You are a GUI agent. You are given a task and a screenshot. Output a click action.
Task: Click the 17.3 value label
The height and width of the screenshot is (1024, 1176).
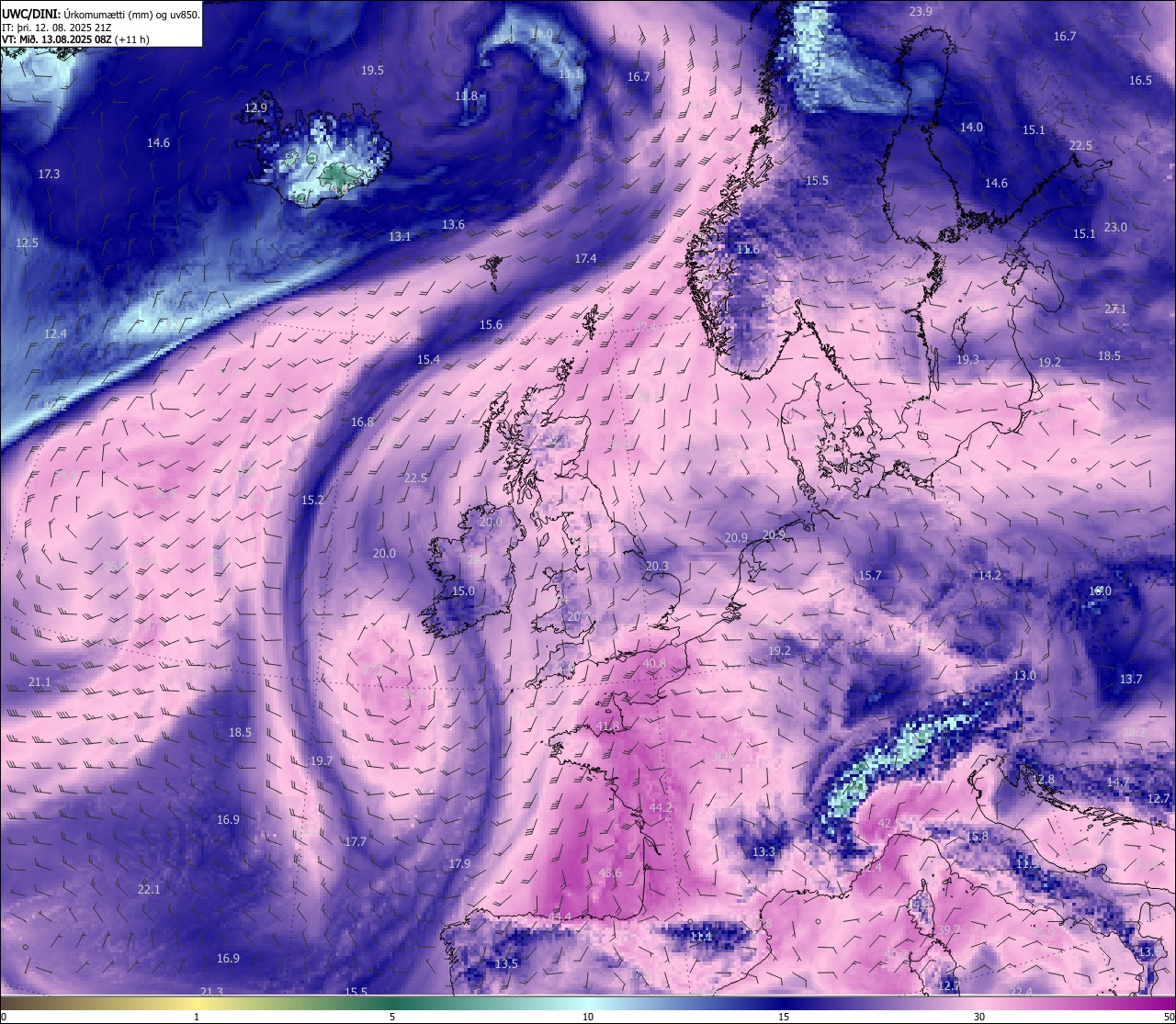pyautogui.click(x=49, y=174)
